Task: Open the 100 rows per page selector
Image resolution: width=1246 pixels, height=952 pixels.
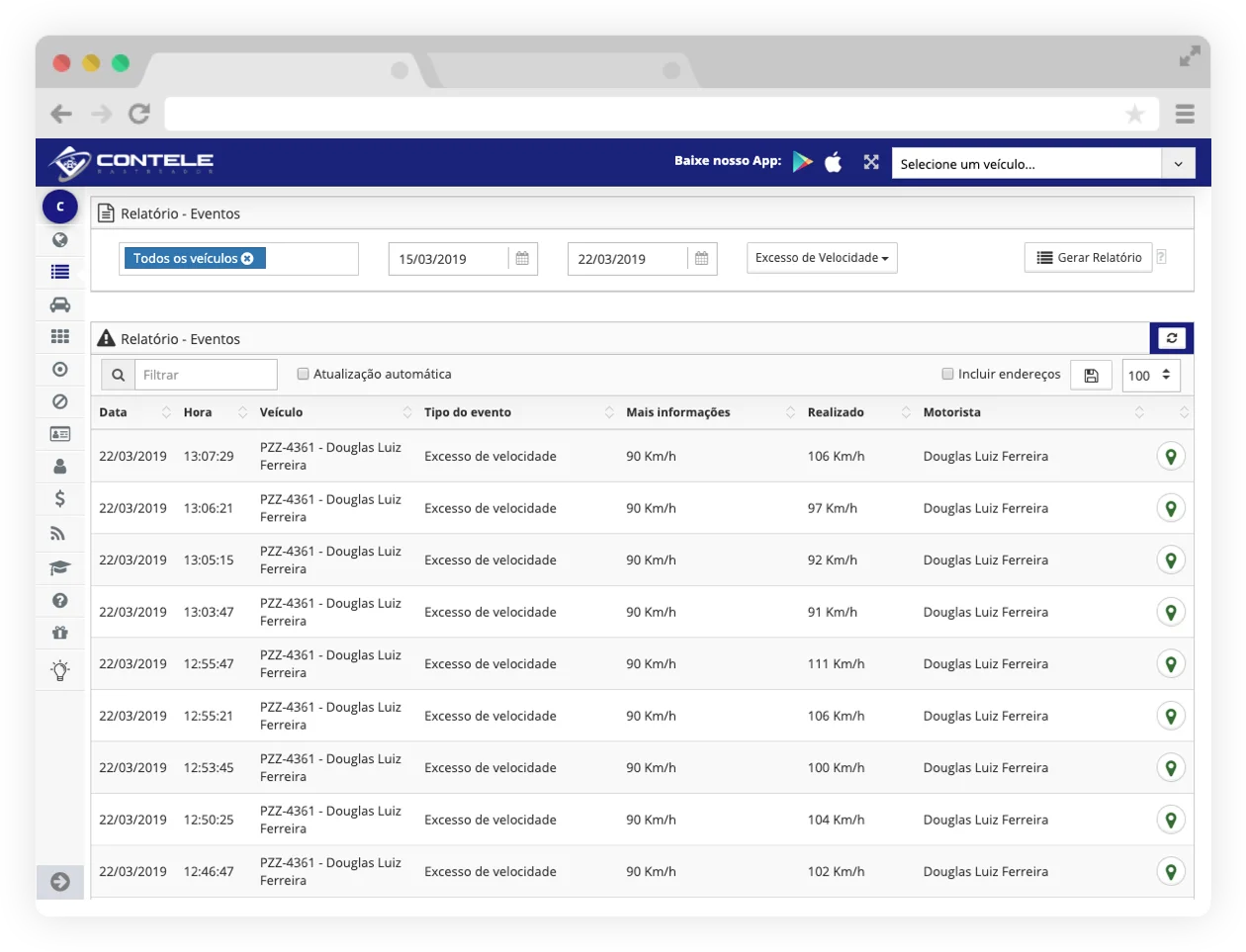Action: pos(1151,375)
